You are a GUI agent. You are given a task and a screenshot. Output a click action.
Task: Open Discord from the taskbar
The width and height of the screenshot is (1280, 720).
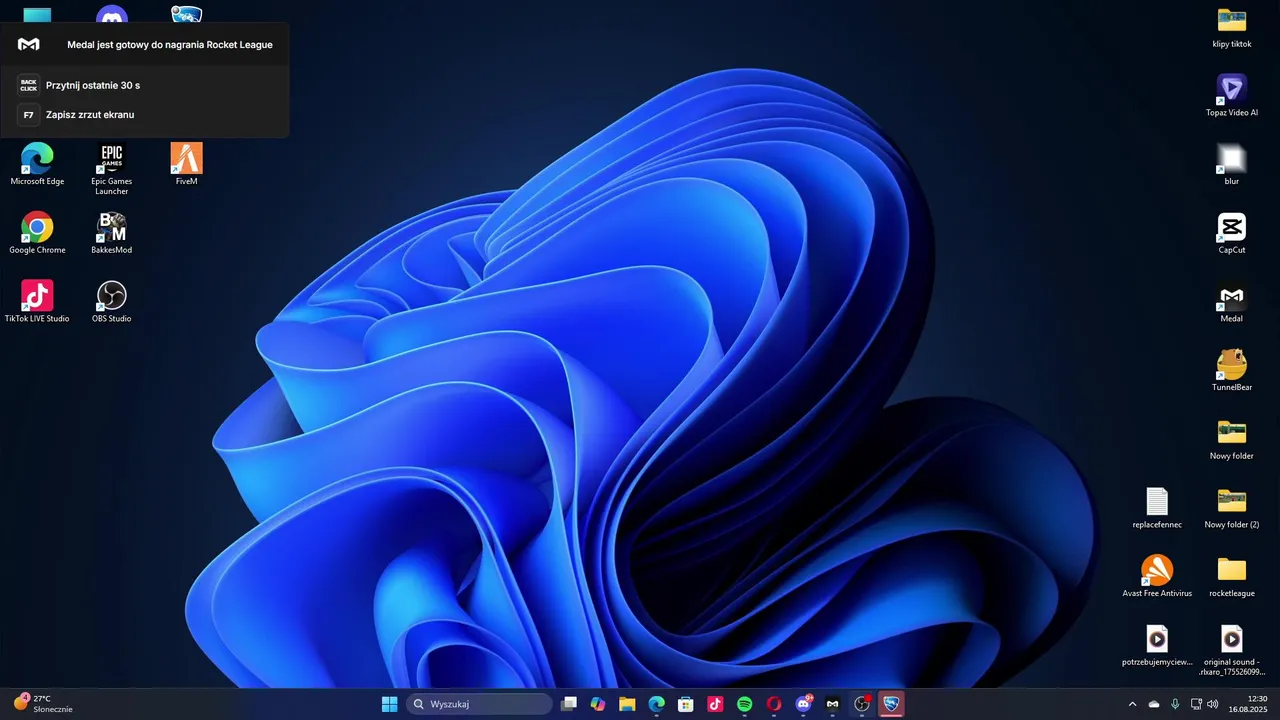point(803,704)
